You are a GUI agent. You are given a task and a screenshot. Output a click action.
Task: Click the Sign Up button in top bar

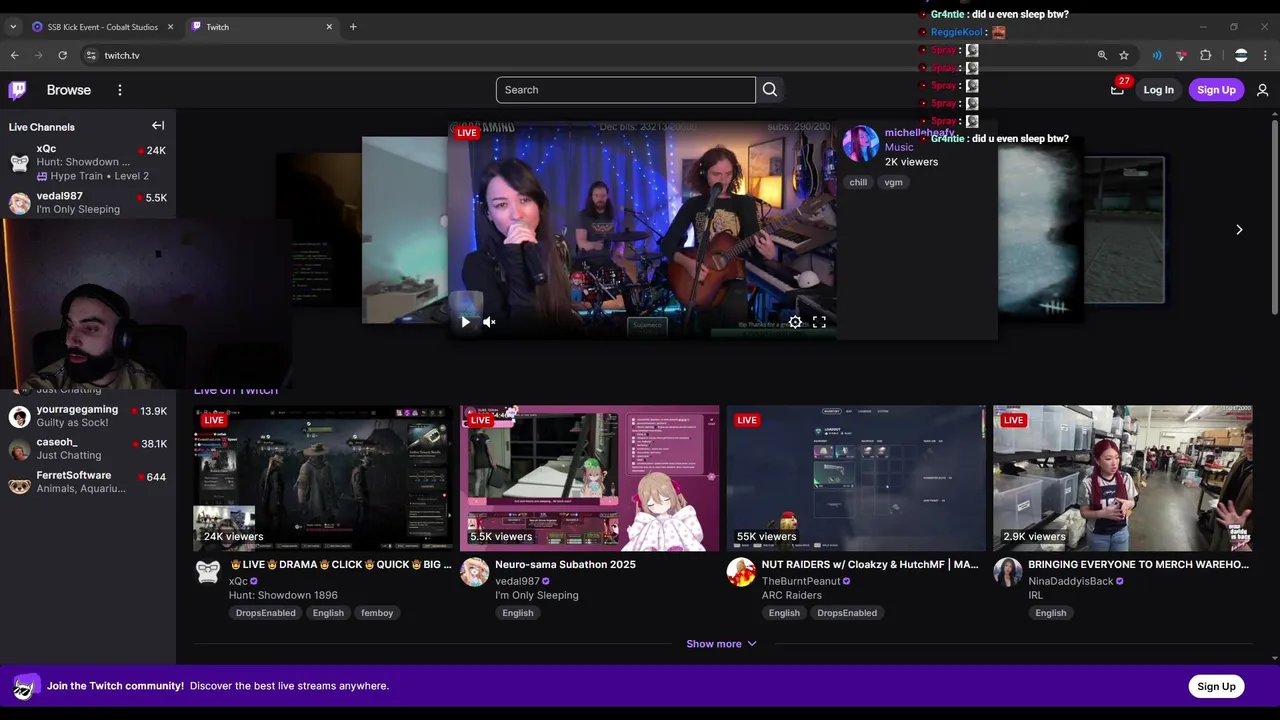1216,90
